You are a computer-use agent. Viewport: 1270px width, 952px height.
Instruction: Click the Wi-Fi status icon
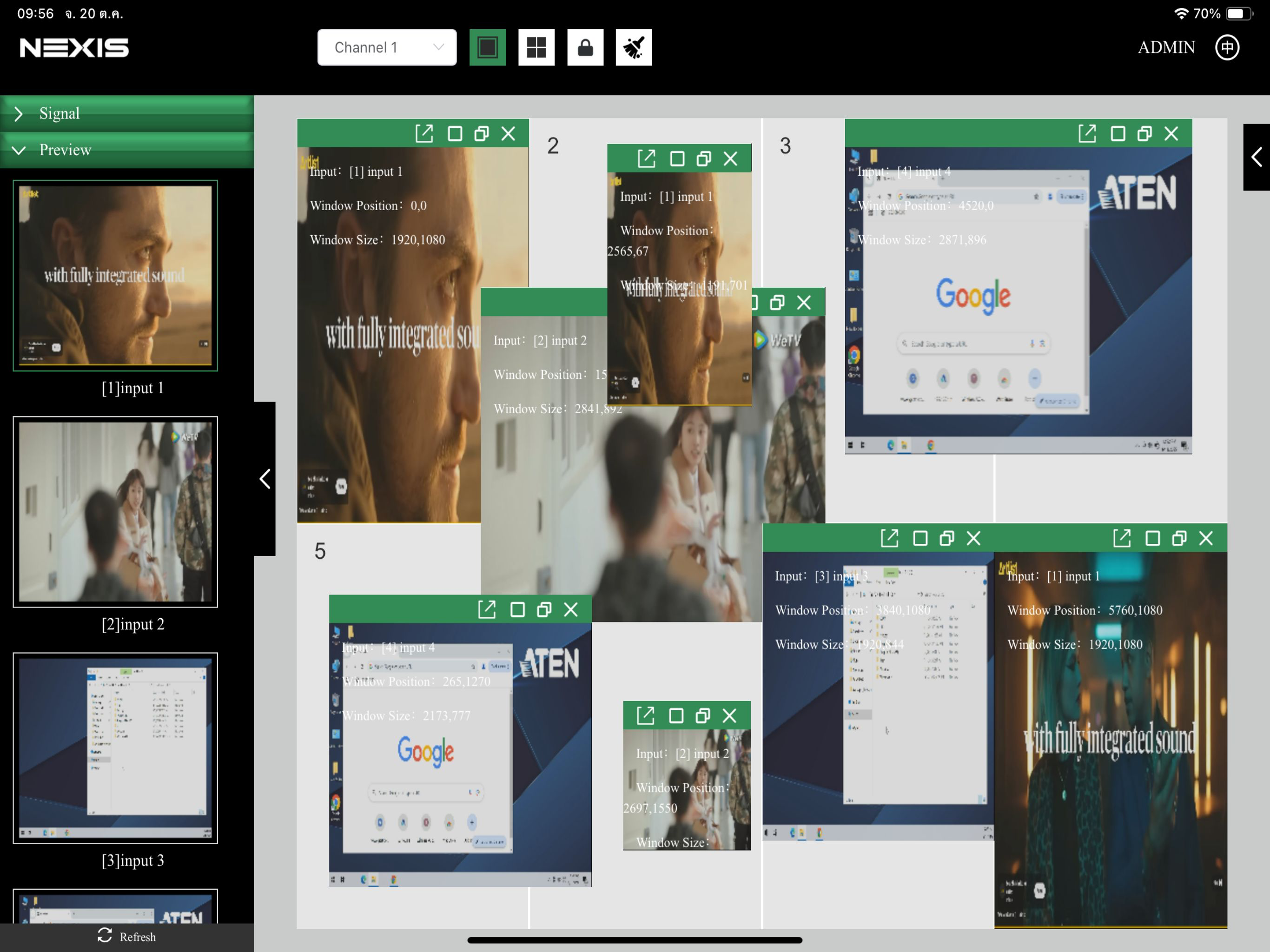[1181, 13]
